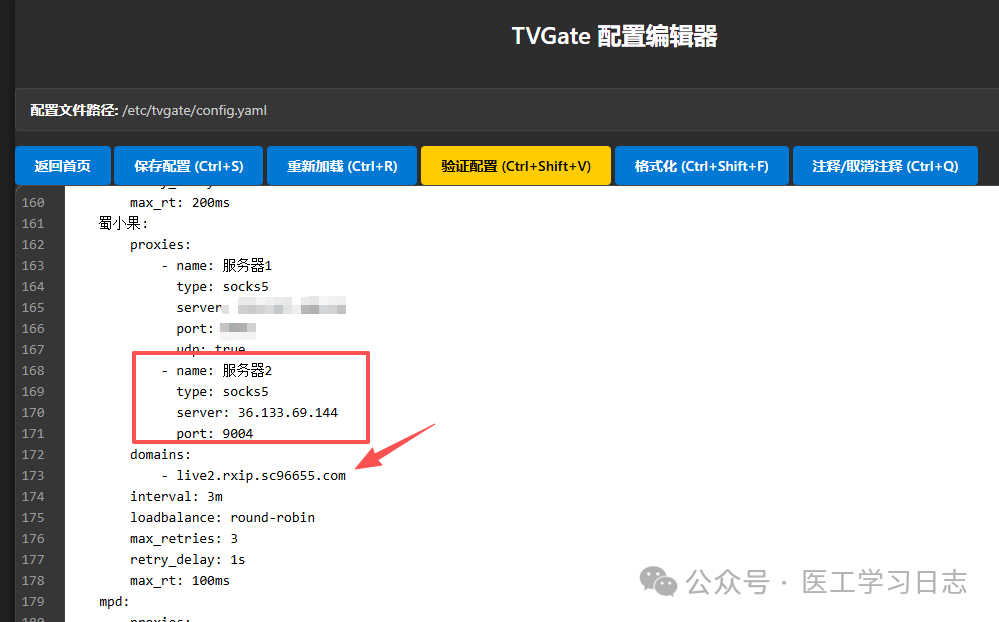Click the 返回首页 button

62,166
